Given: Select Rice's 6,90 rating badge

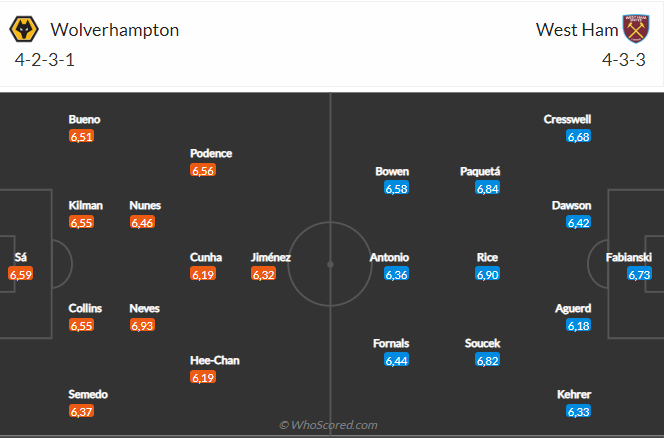Looking at the screenshot, I should pos(488,274).
